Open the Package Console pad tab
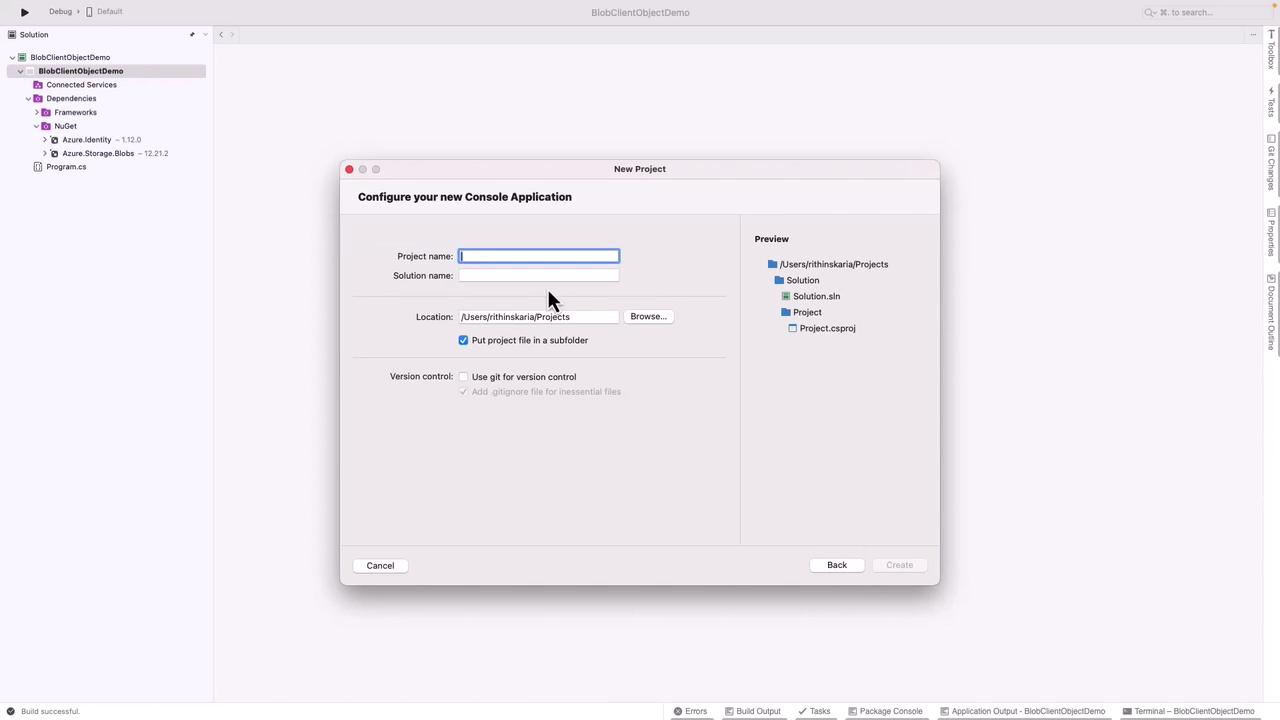The height and width of the screenshot is (720, 1280). click(885, 712)
